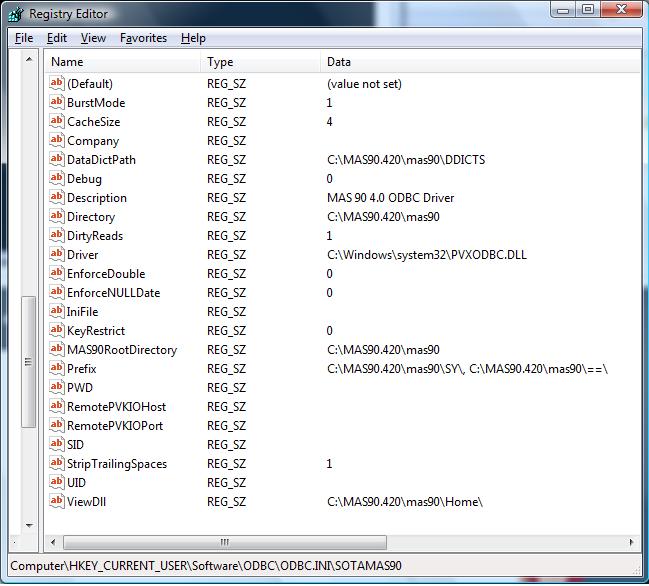Click the (value not set) data cell
The image size is (649, 586).
(x=364, y=84)
